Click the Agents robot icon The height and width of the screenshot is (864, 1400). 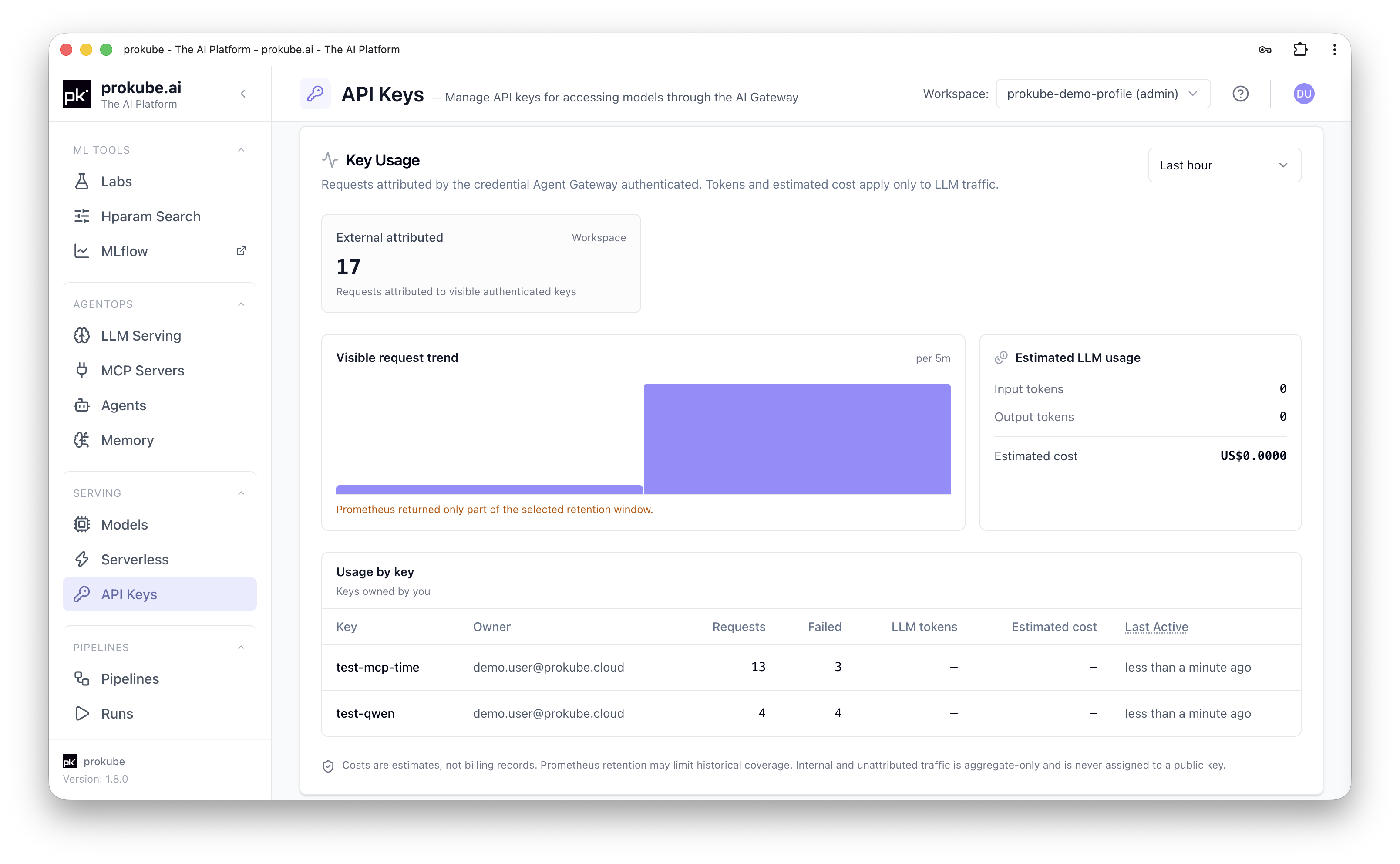point(82,405)
